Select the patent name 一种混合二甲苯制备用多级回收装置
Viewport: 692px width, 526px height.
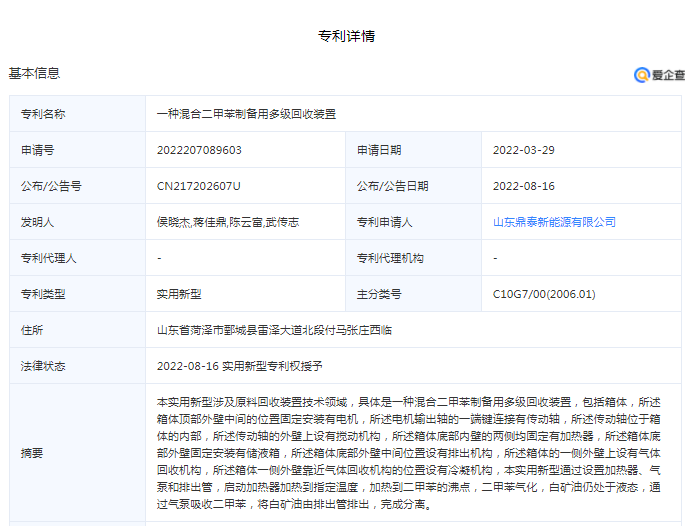point(246,114)
